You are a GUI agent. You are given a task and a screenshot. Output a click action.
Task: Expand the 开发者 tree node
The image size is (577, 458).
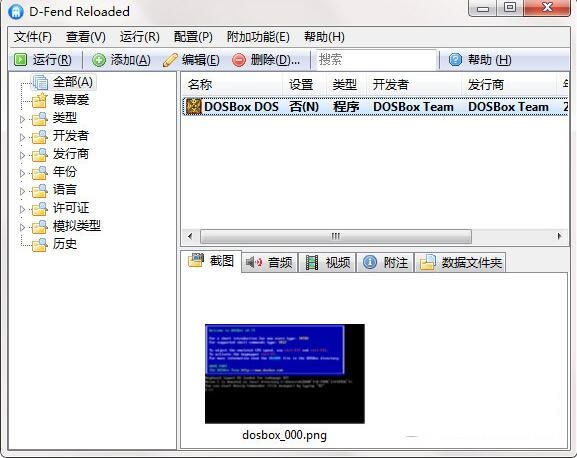pyautogui.click(x=22, y=137)
